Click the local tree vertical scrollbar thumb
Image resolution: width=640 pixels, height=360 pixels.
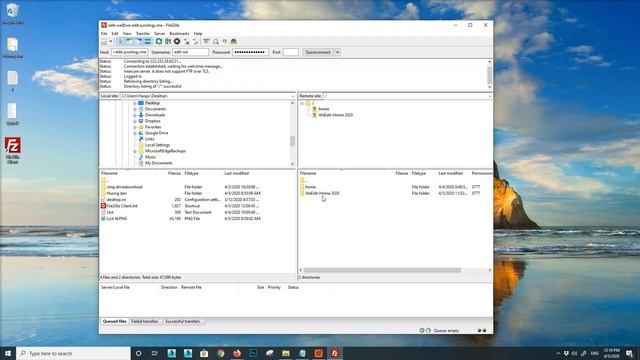pyautogui.click(x=292, y=141)
